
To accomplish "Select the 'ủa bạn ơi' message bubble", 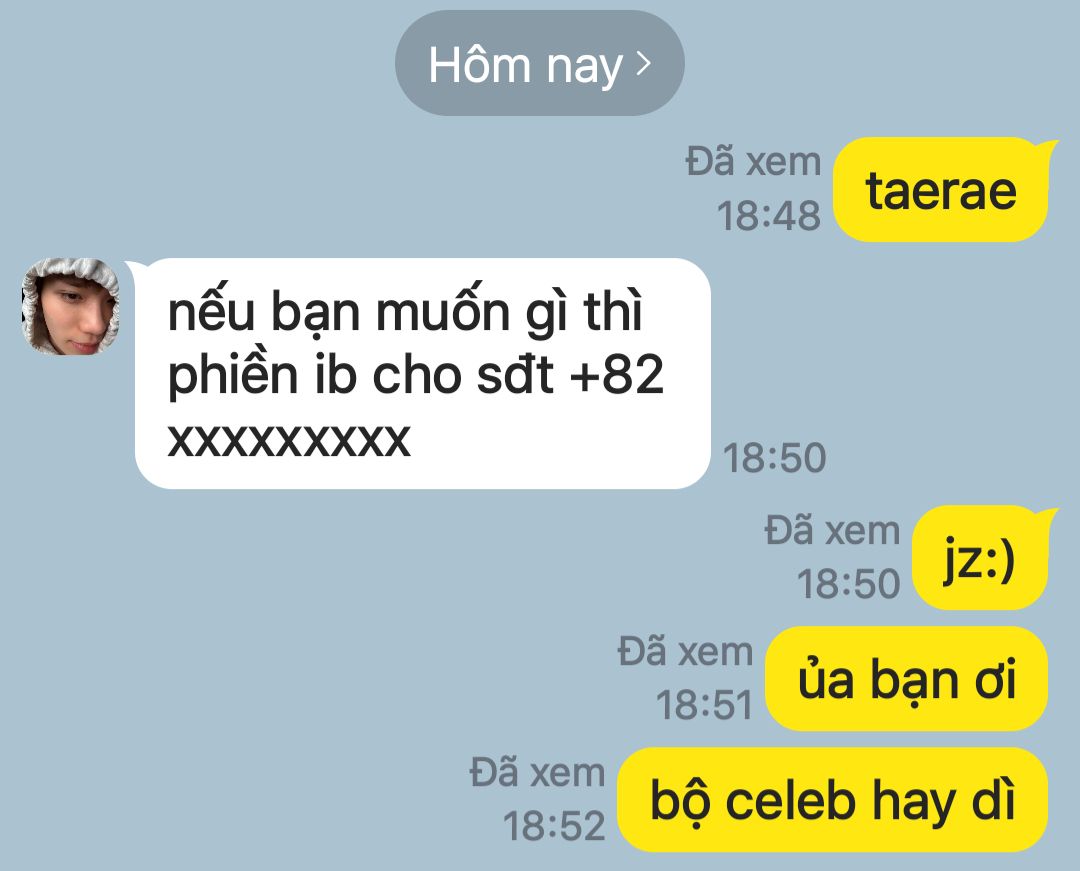I will (x=906, y=679).
